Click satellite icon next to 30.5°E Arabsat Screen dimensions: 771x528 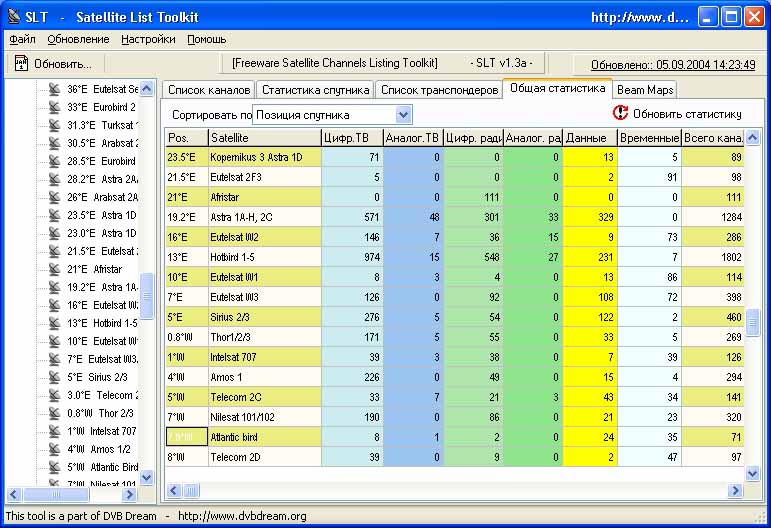point(54,143)
